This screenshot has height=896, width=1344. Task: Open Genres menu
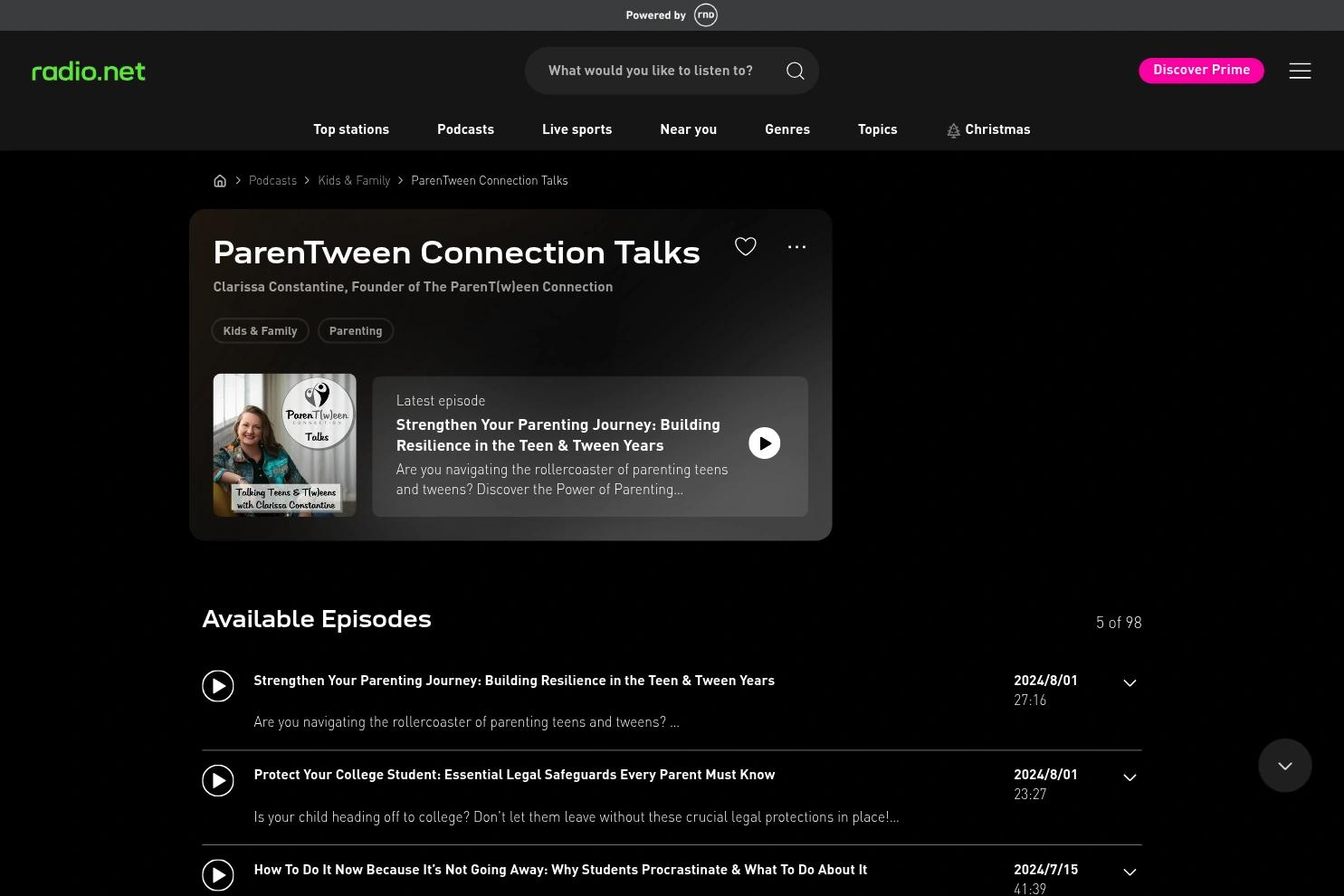787,129
